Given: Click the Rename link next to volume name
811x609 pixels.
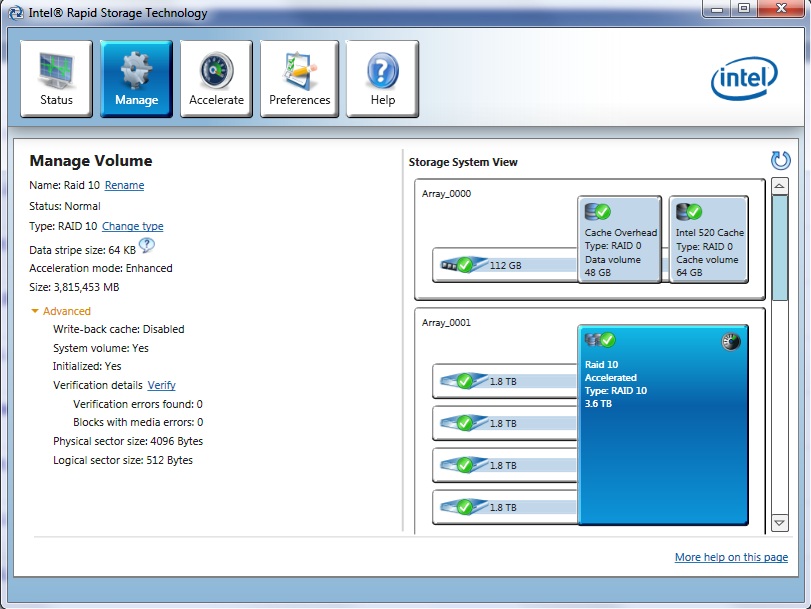Looking at the screenshot, I should tap(124, 185).
